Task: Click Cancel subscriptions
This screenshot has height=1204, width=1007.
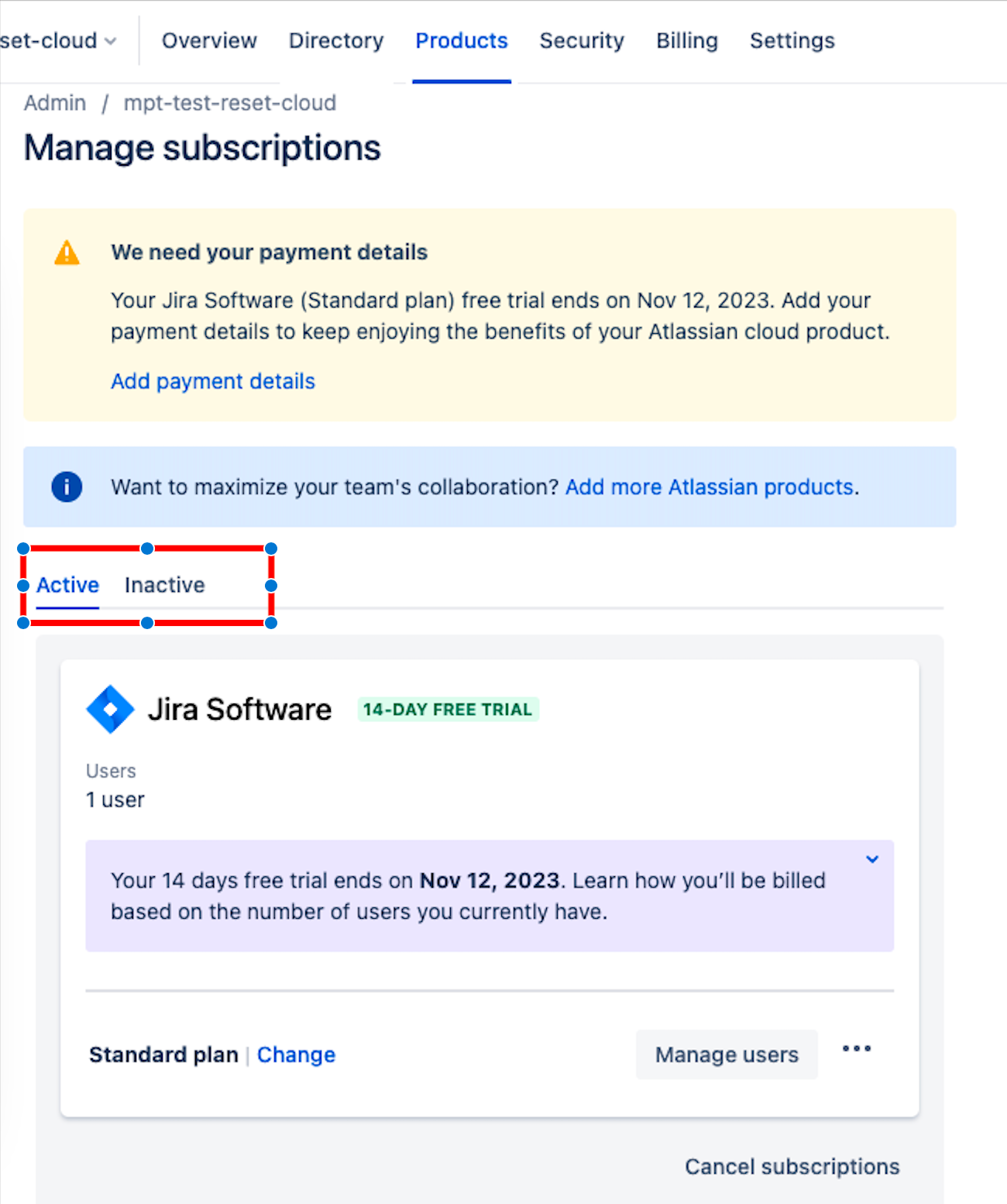Action: (x=792, y=1166)
